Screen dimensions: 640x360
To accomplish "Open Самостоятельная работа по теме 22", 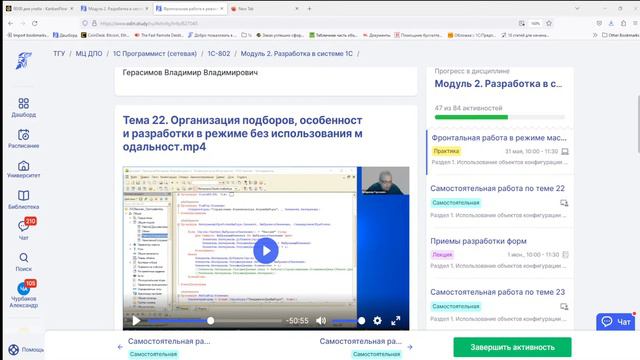I will pyautogui.click(x=497, y=189).
